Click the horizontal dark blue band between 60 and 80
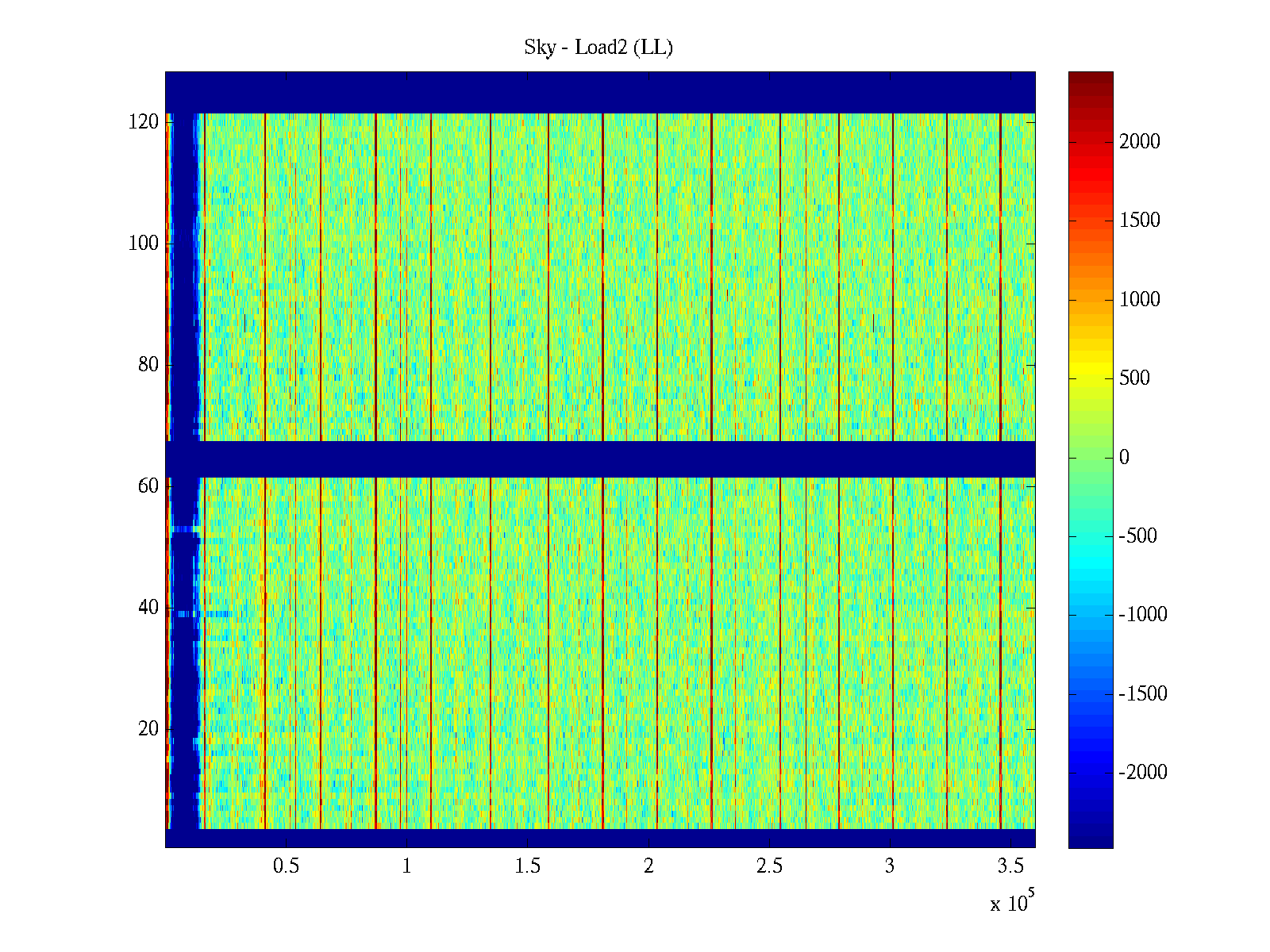Image resolution: width=1270 pixels, height=952 pixels. pos(600,459)
